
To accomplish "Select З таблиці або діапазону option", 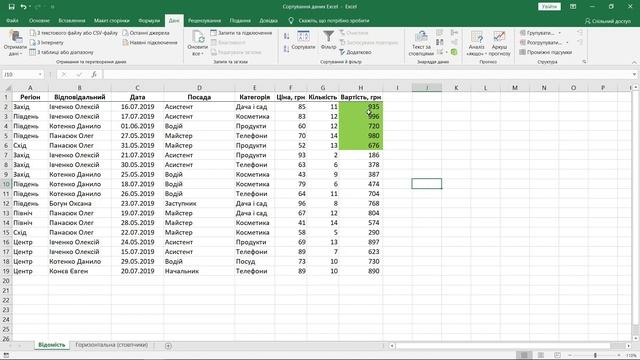I will pos(62,52).
